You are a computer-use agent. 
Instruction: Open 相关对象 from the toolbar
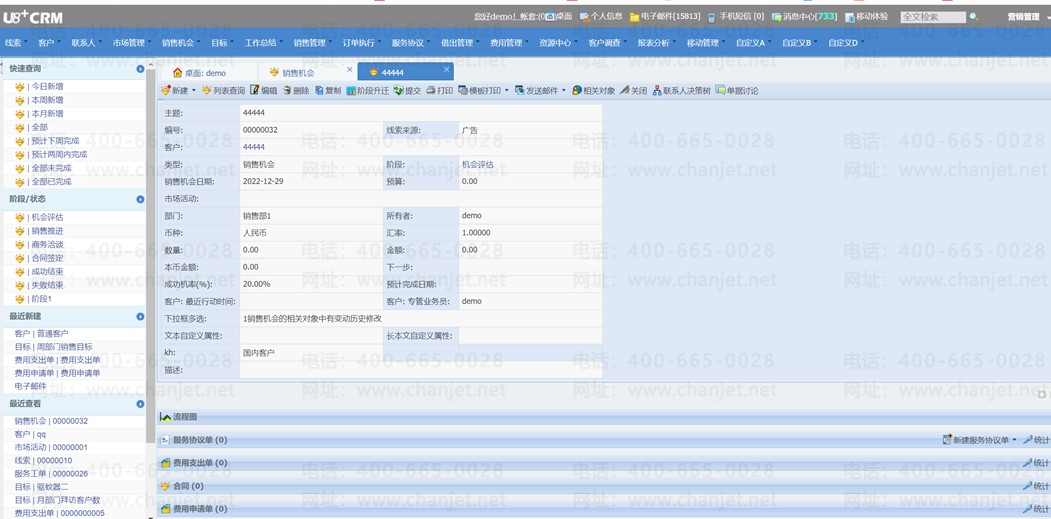[593, 91]
